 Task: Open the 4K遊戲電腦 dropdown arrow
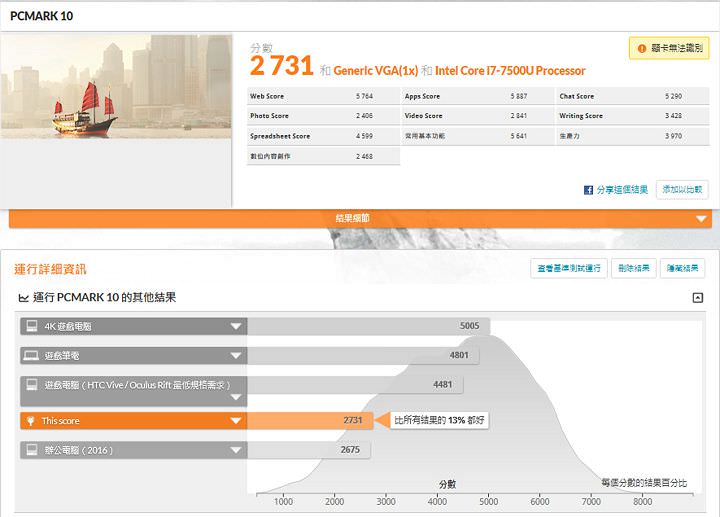click(x=236, y=326)
